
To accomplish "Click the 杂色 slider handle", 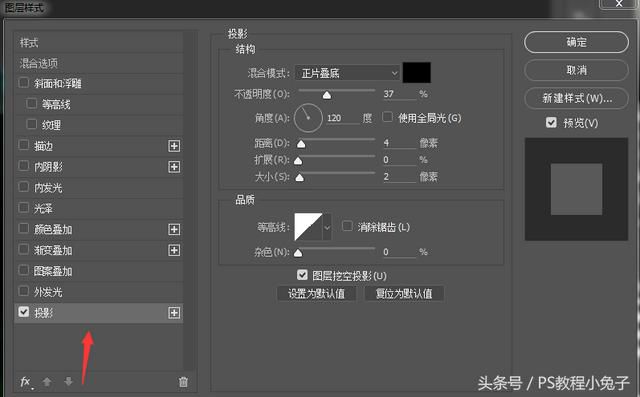I will (x=298, y=253).
